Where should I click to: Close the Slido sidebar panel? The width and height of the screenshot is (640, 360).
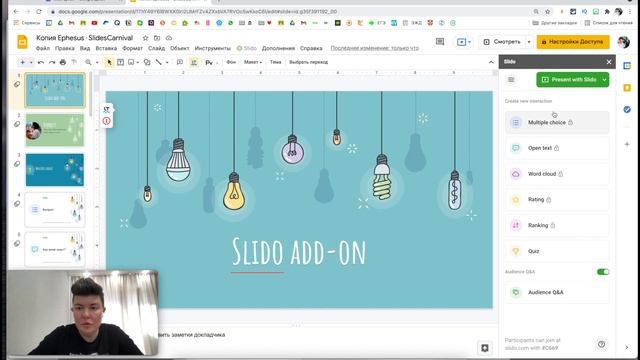coord(609,62)
